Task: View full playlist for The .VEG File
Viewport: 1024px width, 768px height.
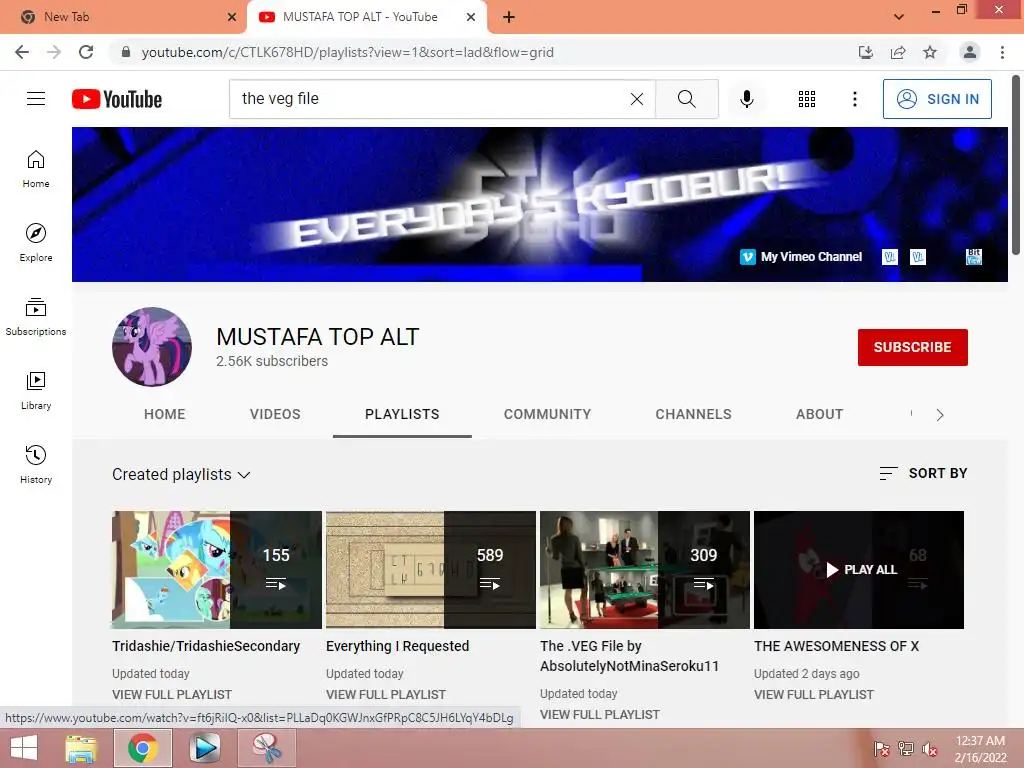Action: coord(600,715)
